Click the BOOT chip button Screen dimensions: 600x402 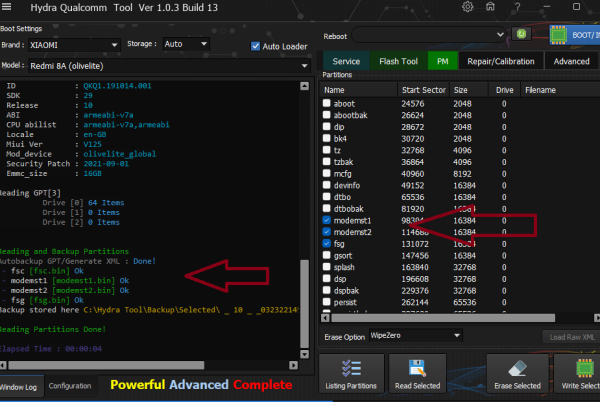[x=574, y=35]
